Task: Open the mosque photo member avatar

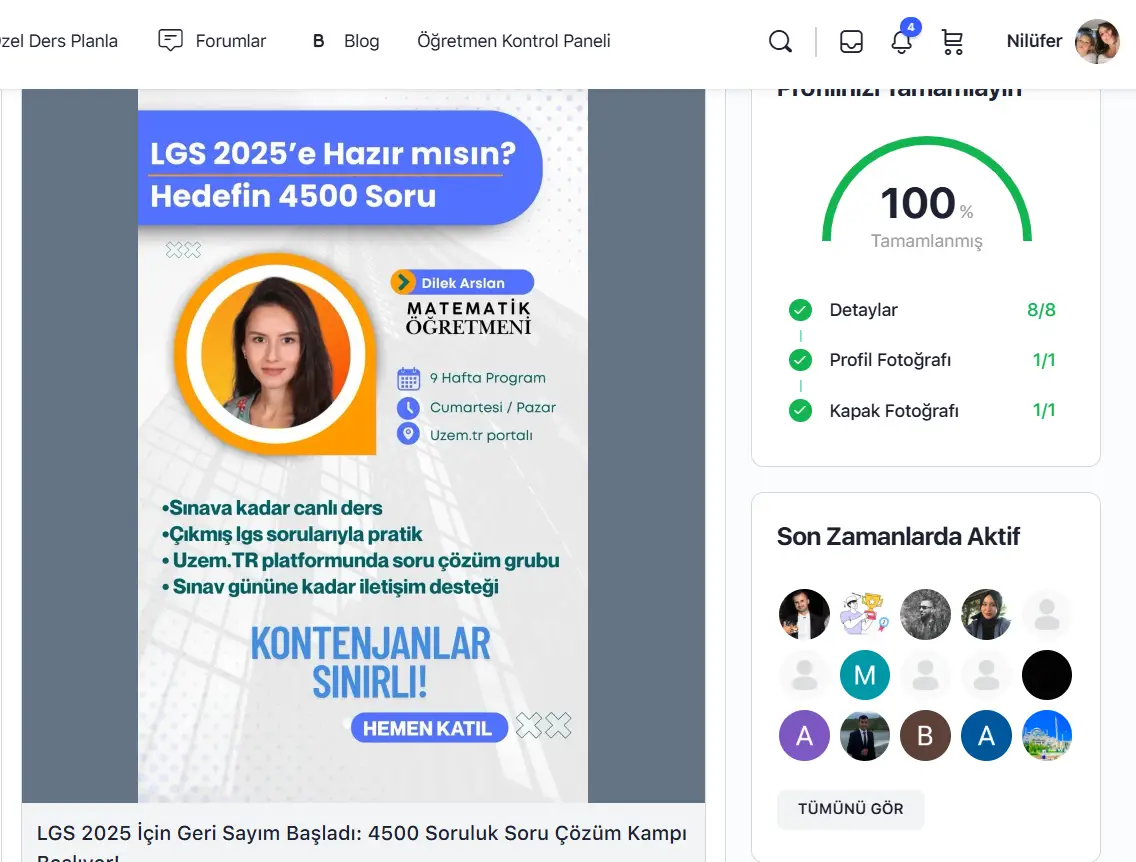Action: tap(1047, 736)
